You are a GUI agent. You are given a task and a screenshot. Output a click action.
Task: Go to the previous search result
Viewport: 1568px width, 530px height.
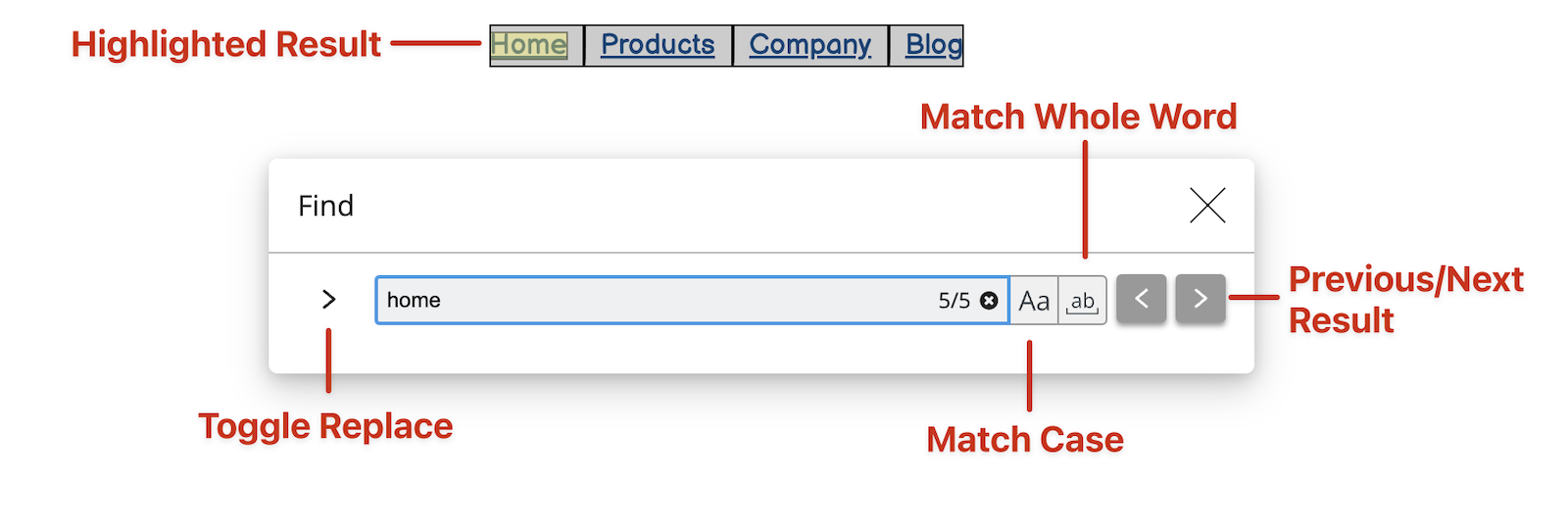pos(1141,299)
